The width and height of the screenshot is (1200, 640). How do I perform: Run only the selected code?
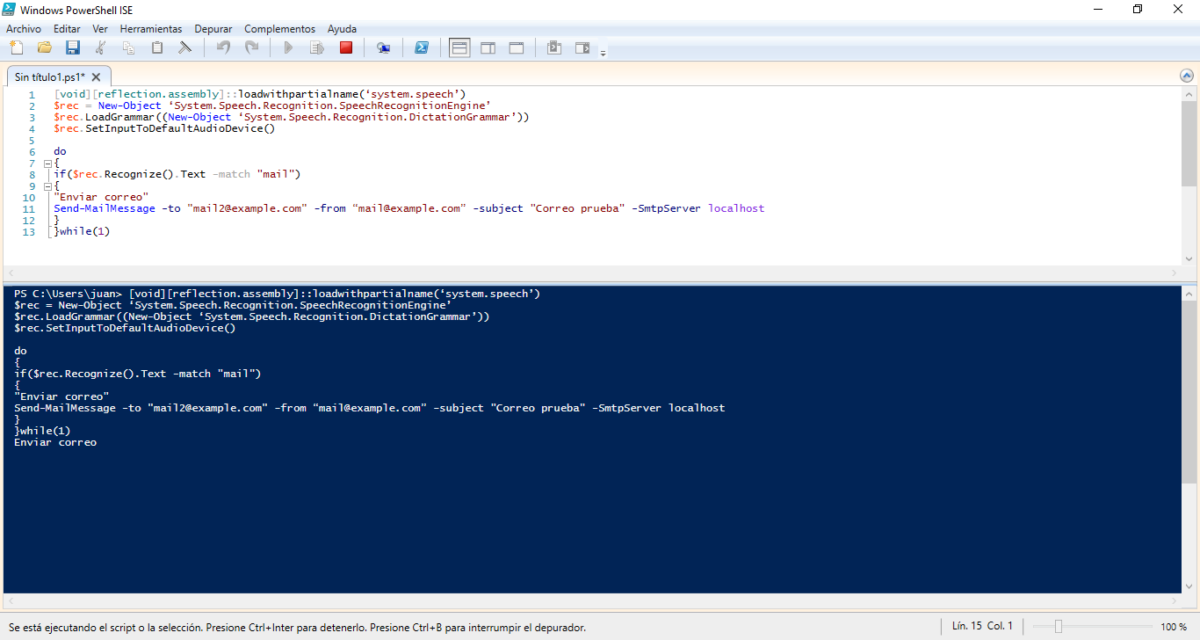click(316, 47)
